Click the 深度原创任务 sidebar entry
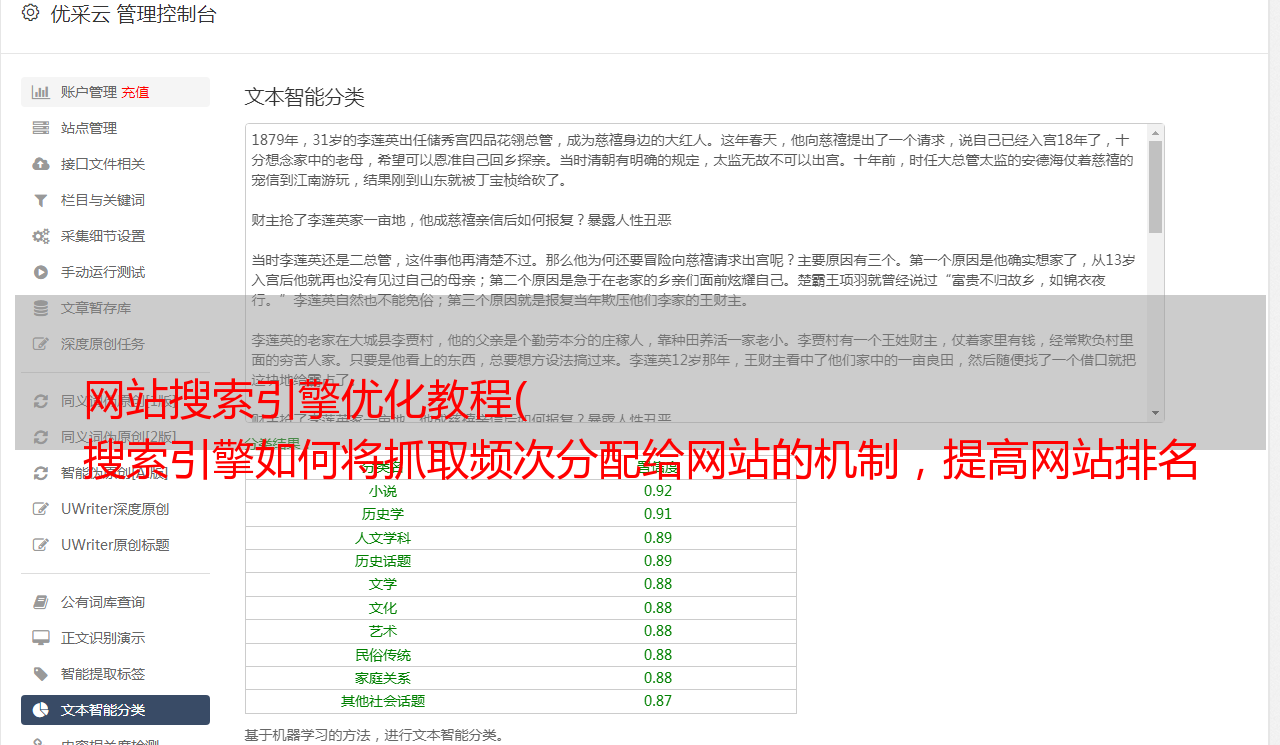This screenshot has height=745, width=1280. point(115,344)
